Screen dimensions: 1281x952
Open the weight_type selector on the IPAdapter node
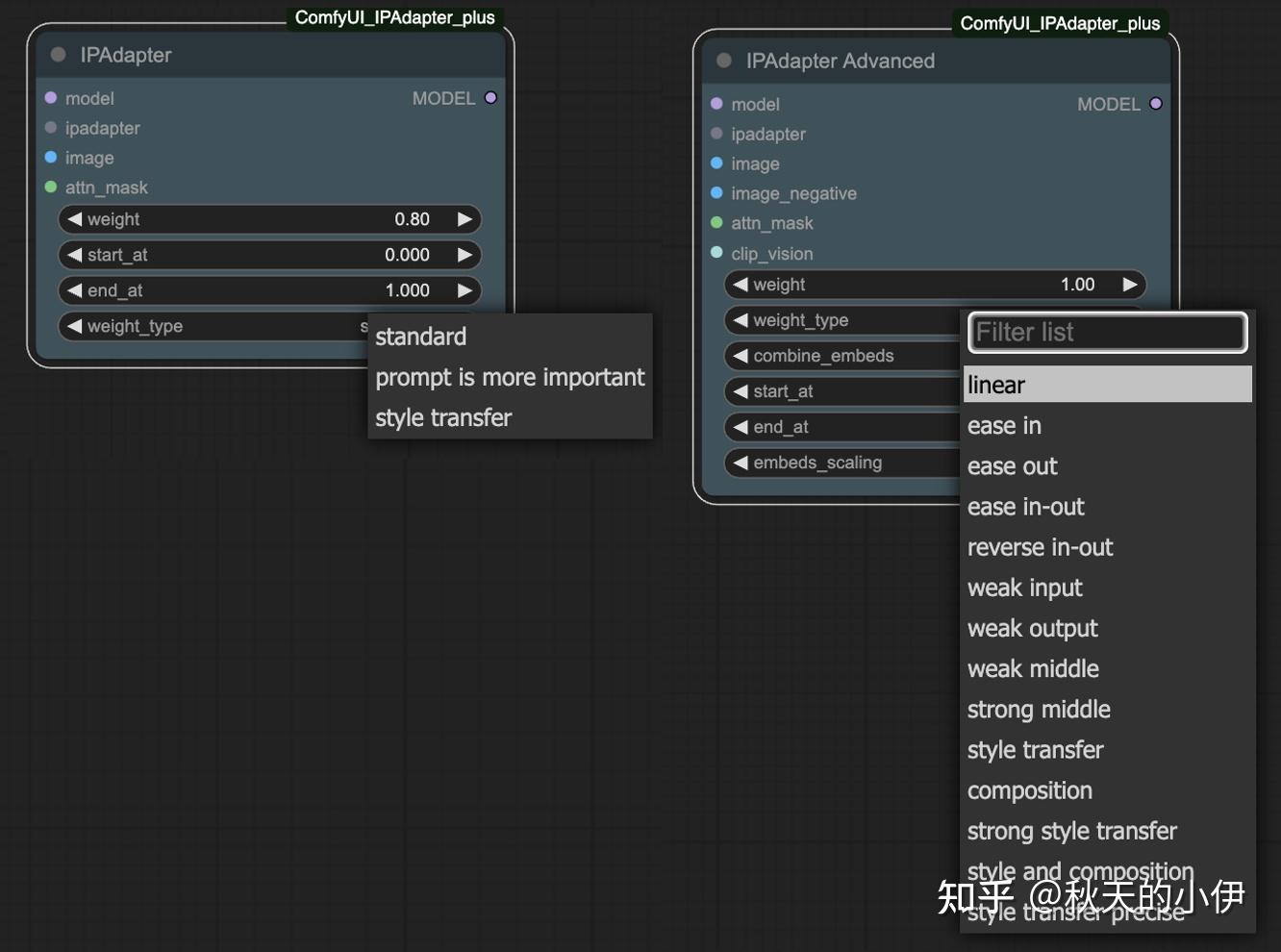[212, 326]
